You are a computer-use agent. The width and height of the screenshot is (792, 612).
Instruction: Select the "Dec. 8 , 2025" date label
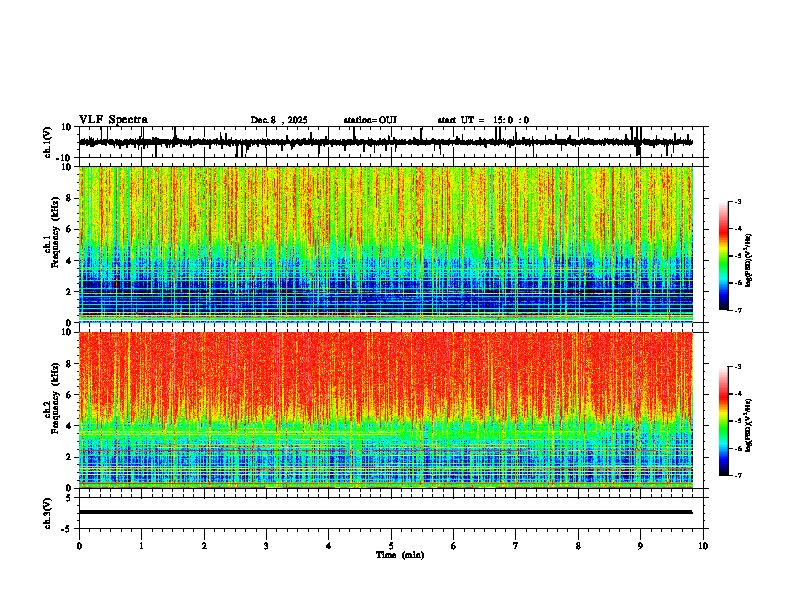(x=279, y=120)
